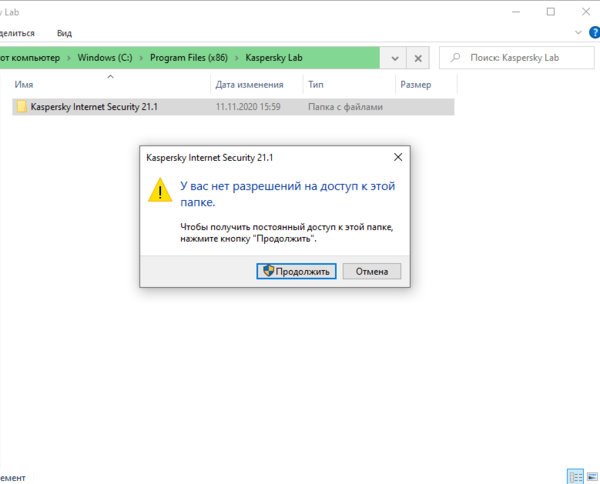Close the Kaspersky Internet Security 21.1 dialog
Image resolution: width=600 pixels, height=484 pixels.
(398, 157)
